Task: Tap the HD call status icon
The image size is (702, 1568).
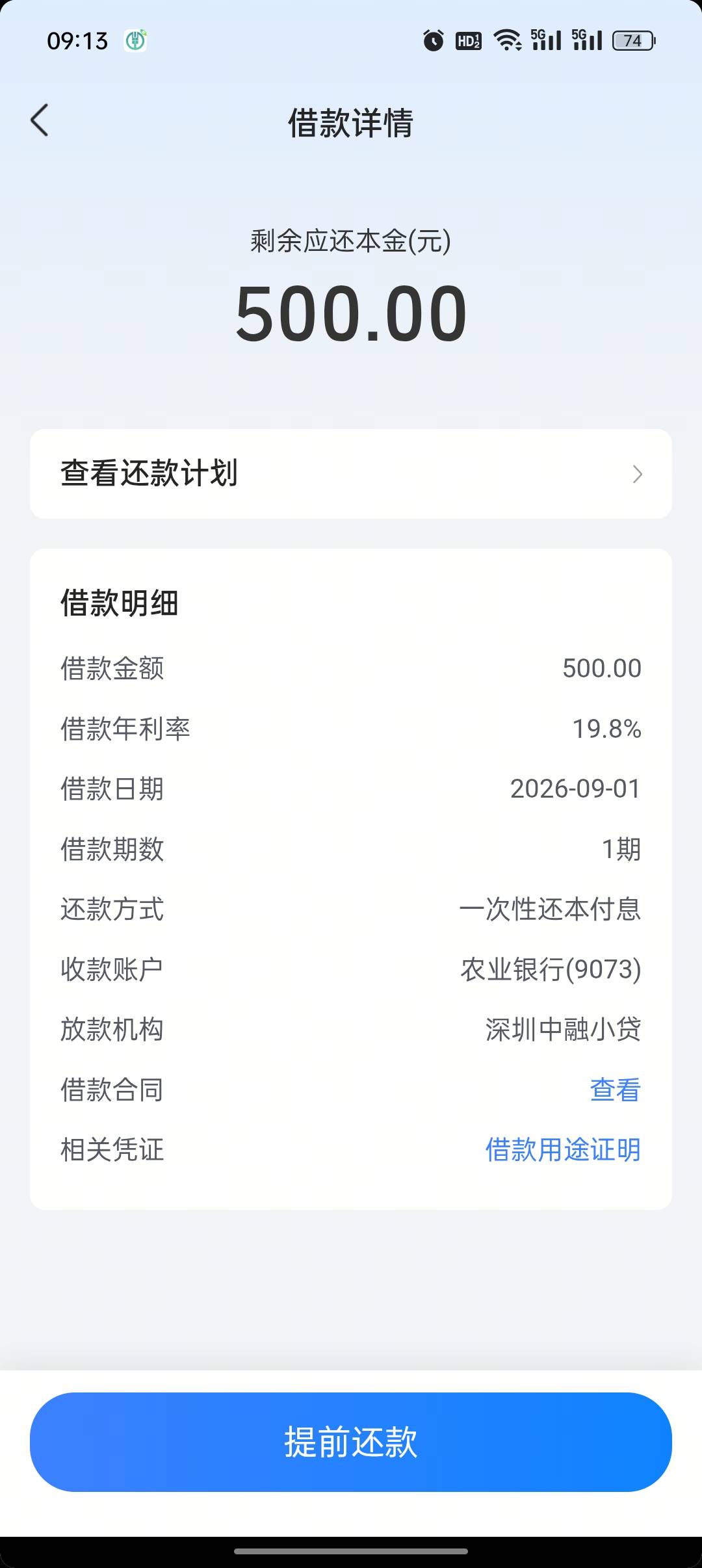Action: [x=469, y=41]
